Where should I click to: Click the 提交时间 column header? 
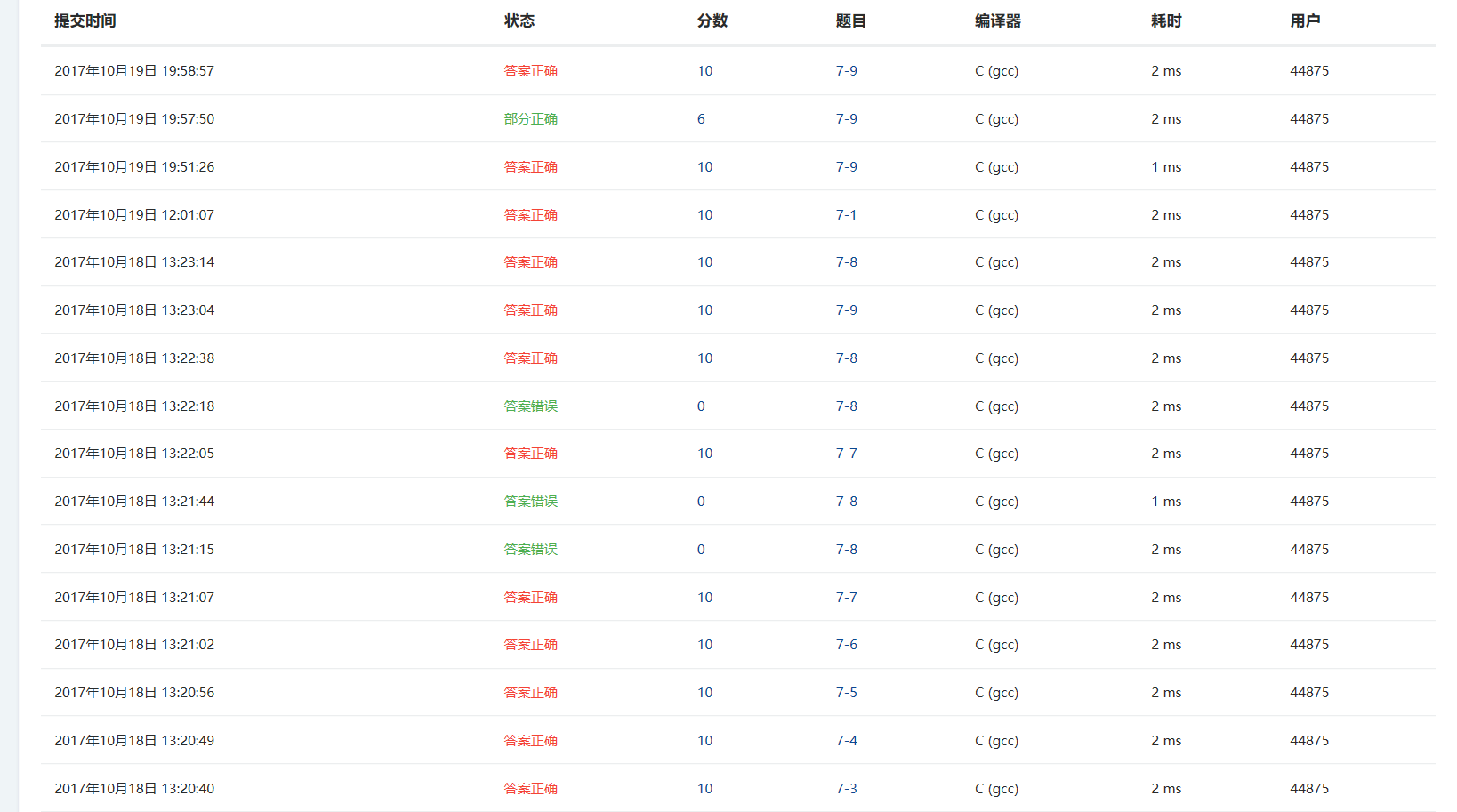coord(85,21)
